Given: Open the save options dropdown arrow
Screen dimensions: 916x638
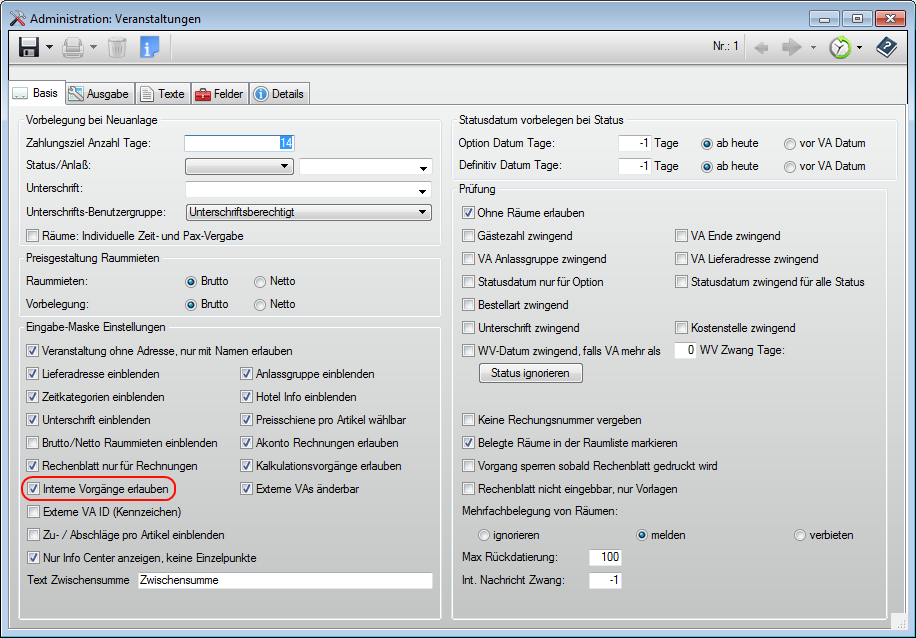Looking at the screenshot, I should (x=49, y=47).
